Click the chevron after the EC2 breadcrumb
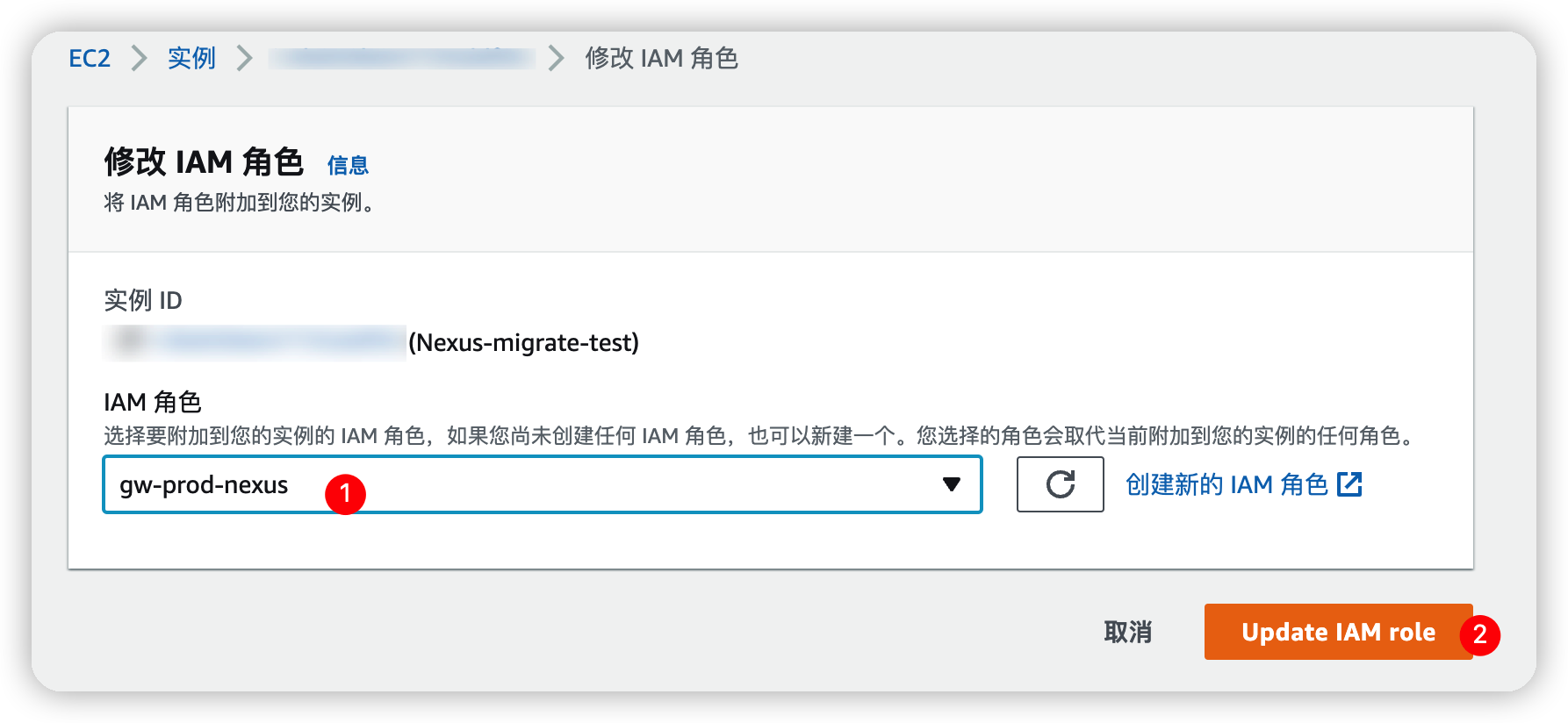Screen dimensions: 1568x723 coord(140,58)
